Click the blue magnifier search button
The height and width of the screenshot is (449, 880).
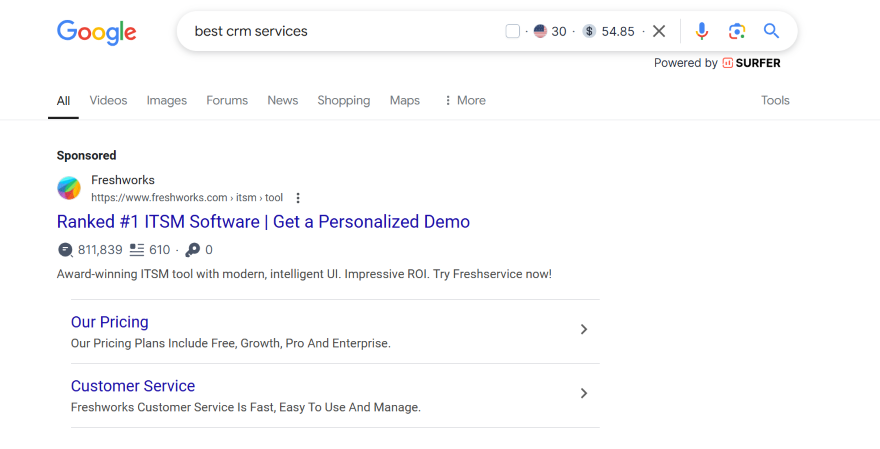(771, 31)
